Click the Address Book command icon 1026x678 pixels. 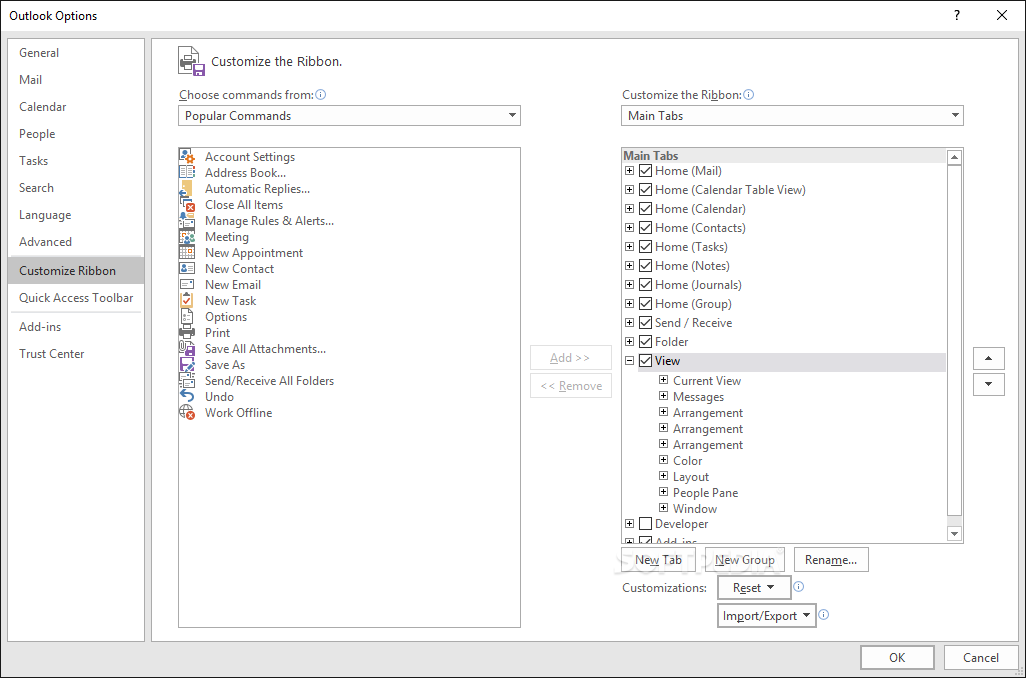pos(187,173)
